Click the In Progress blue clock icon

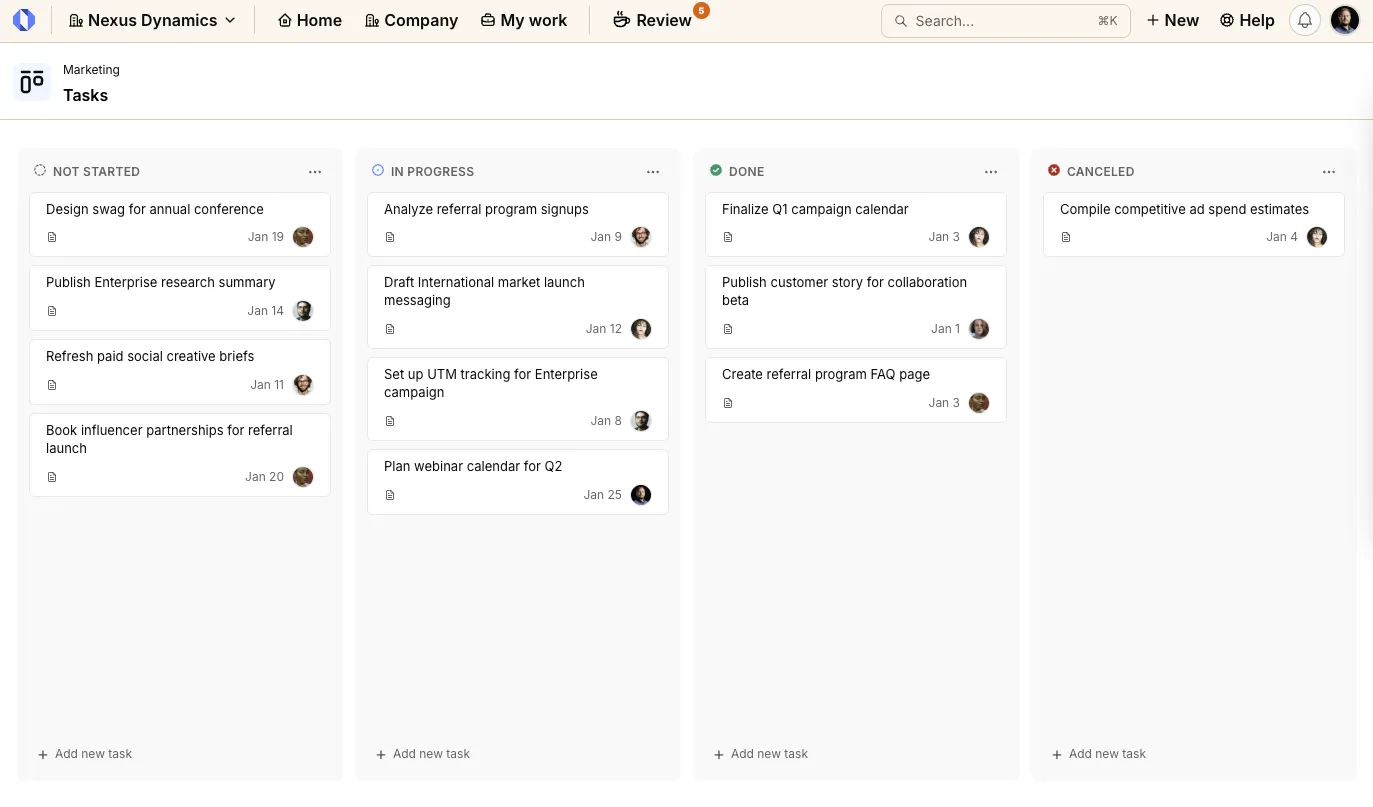(378, 170)
